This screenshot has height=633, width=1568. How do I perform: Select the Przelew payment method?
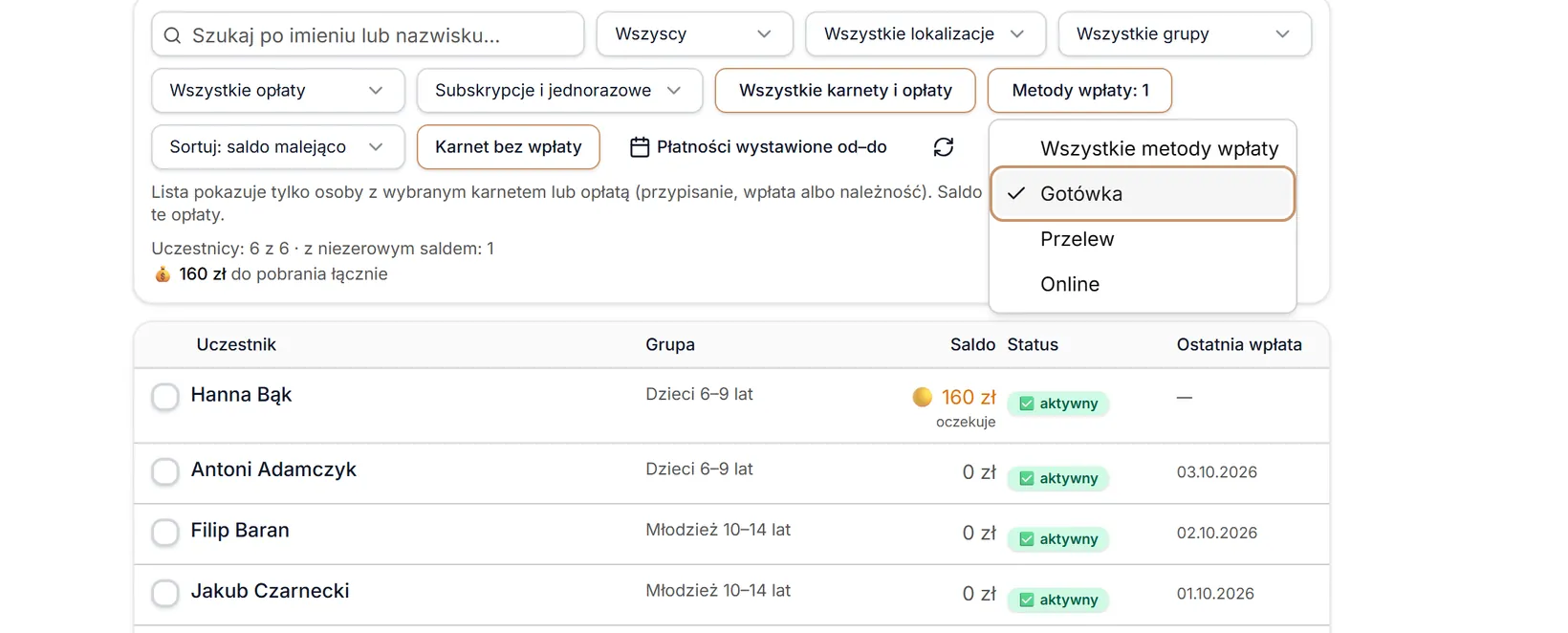click(x=1143, y=239)
